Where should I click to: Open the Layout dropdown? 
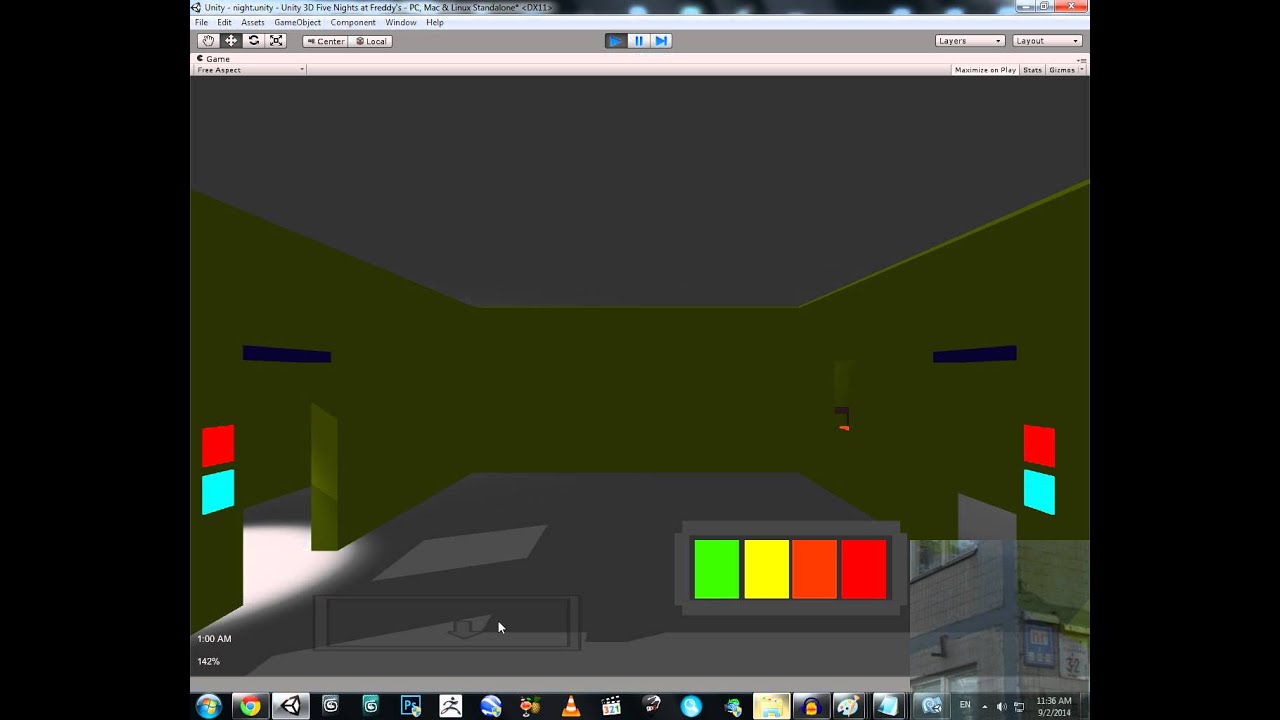pos(1047,41)
